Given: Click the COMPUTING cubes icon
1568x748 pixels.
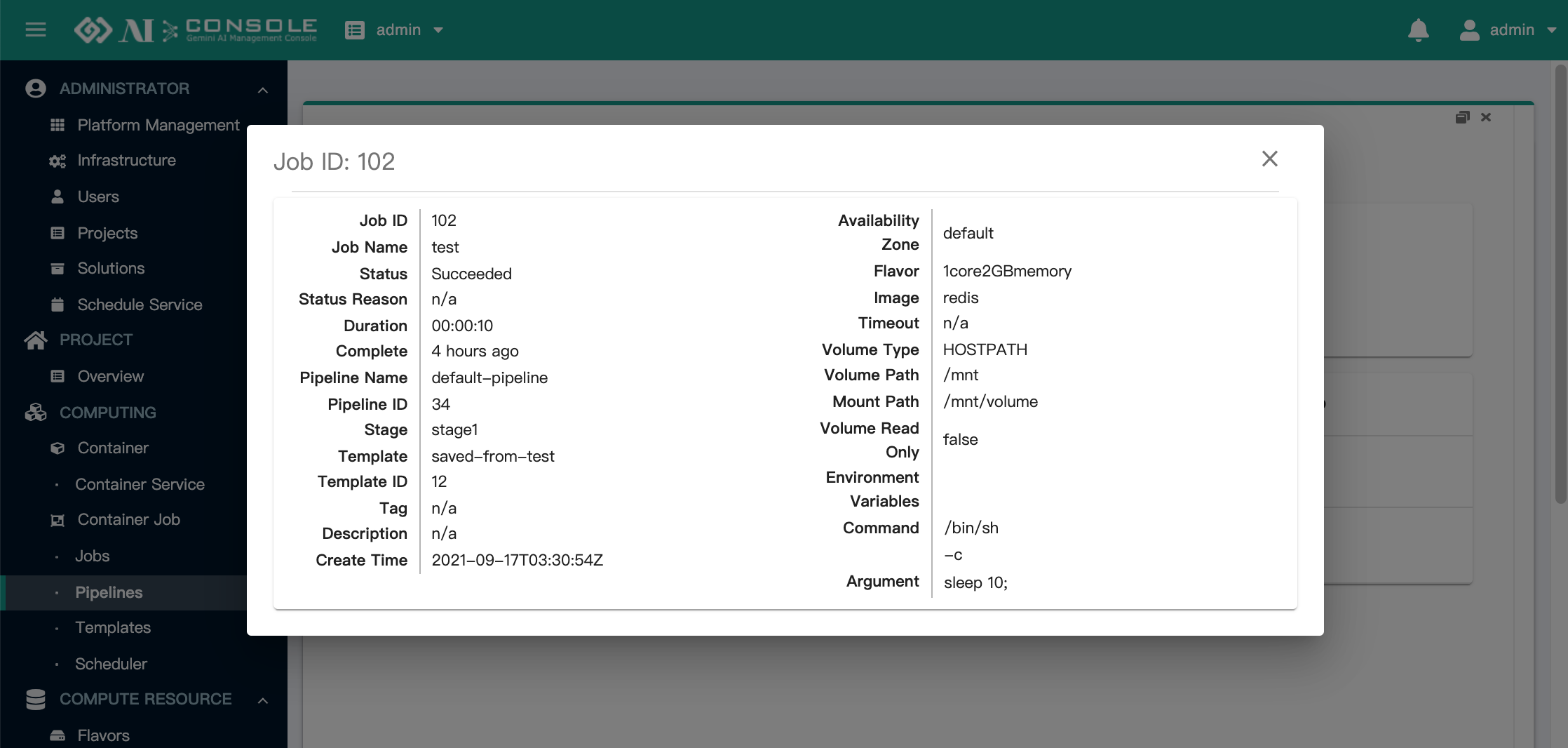Looking at the screenshot, I should (x=36, y=413).
